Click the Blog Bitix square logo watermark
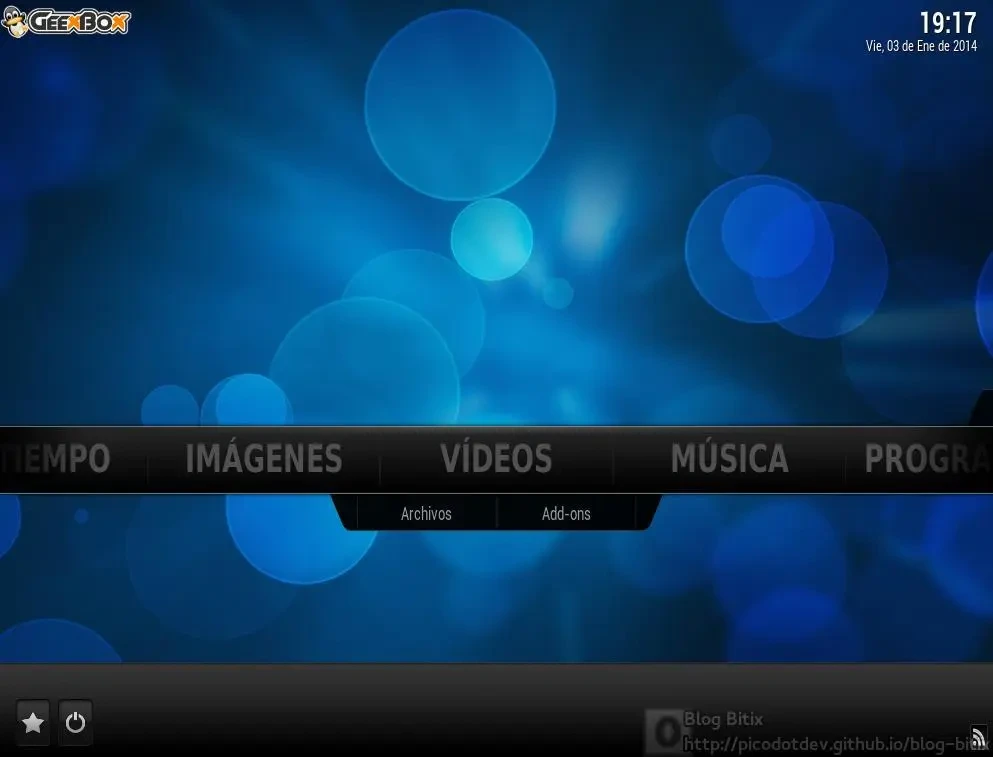The width and height of the screenshot is (993, 757). point(662,731)
